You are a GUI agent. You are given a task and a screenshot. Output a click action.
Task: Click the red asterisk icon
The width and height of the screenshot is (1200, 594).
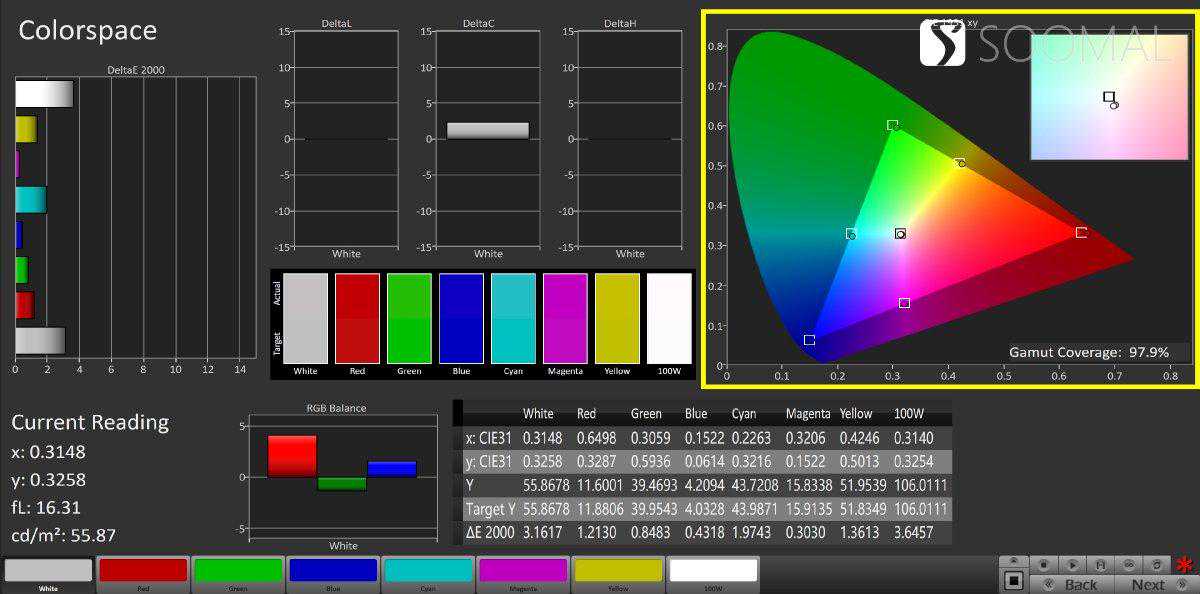pos(1186,564)
